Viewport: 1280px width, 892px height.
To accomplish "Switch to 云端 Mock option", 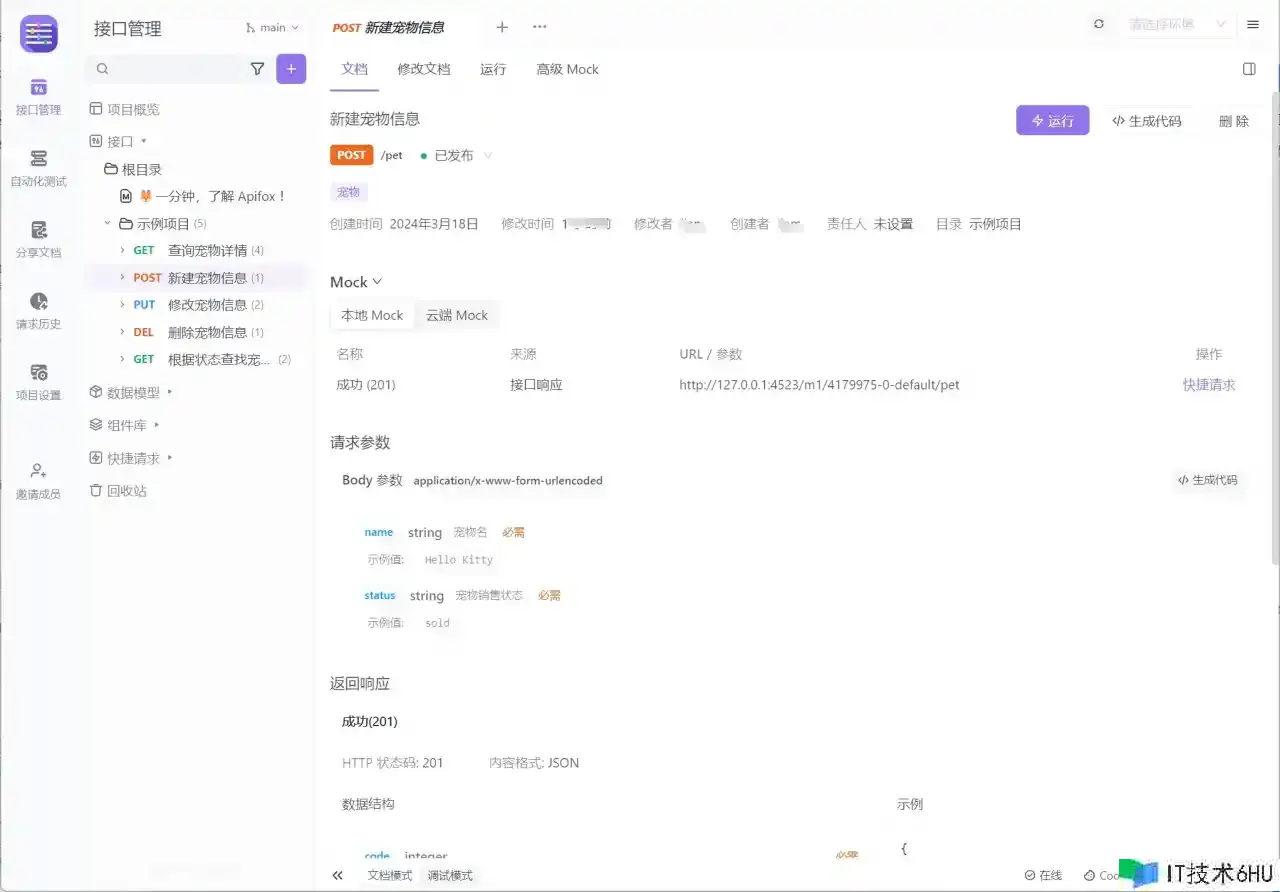I will point(457,315).
